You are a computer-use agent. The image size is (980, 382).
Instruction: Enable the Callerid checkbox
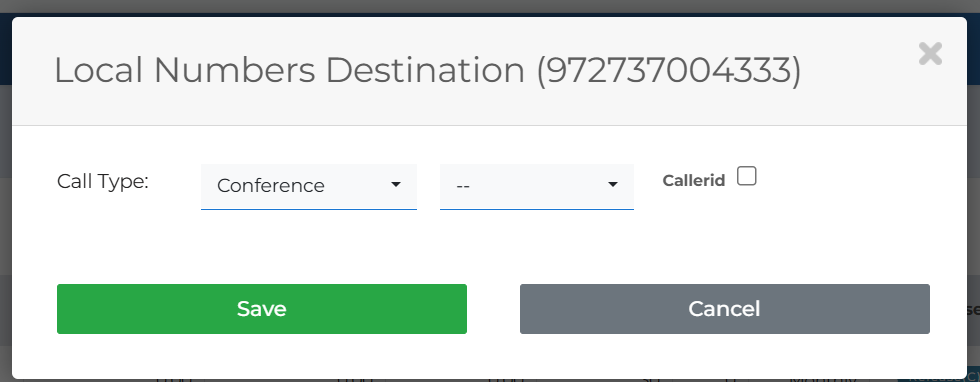pyautogui.click(x=746, y=176)
